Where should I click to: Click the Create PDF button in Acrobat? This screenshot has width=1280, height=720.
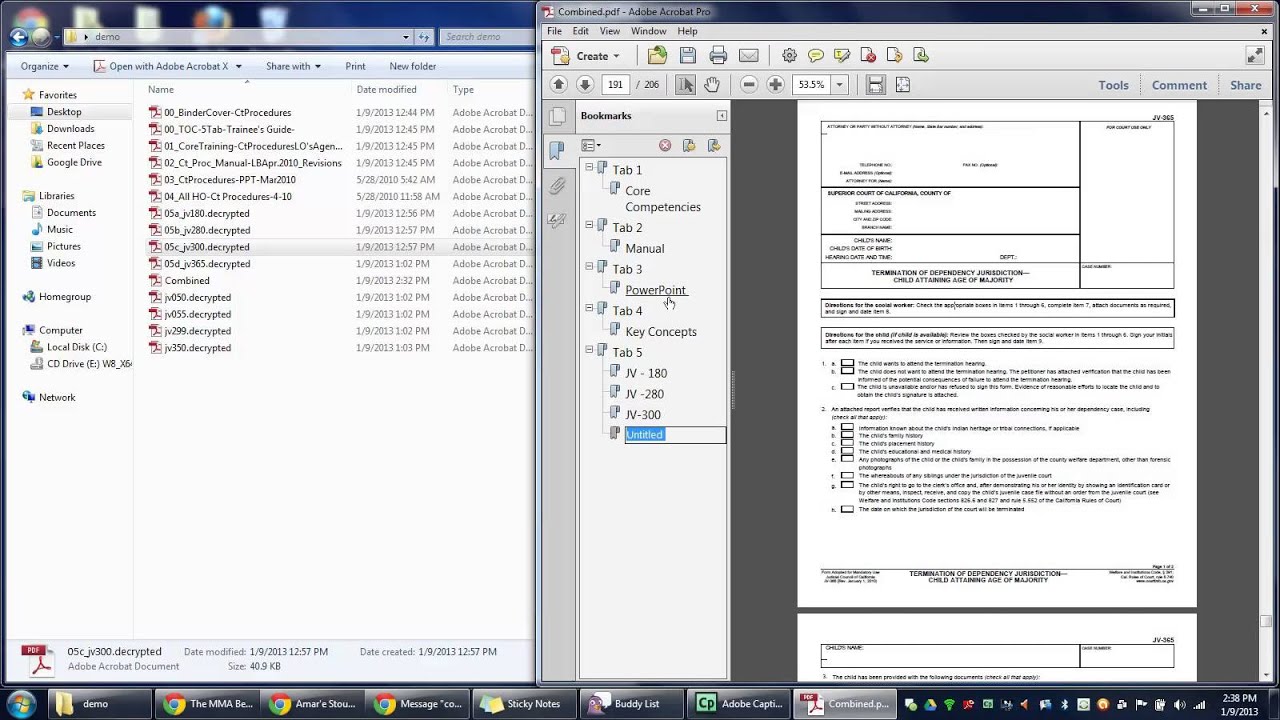585,56
